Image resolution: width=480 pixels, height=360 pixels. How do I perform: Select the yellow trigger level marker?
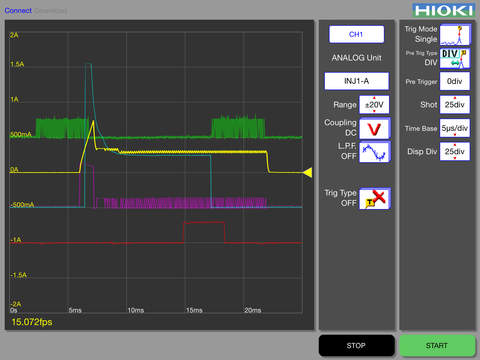tap(307, 172)
